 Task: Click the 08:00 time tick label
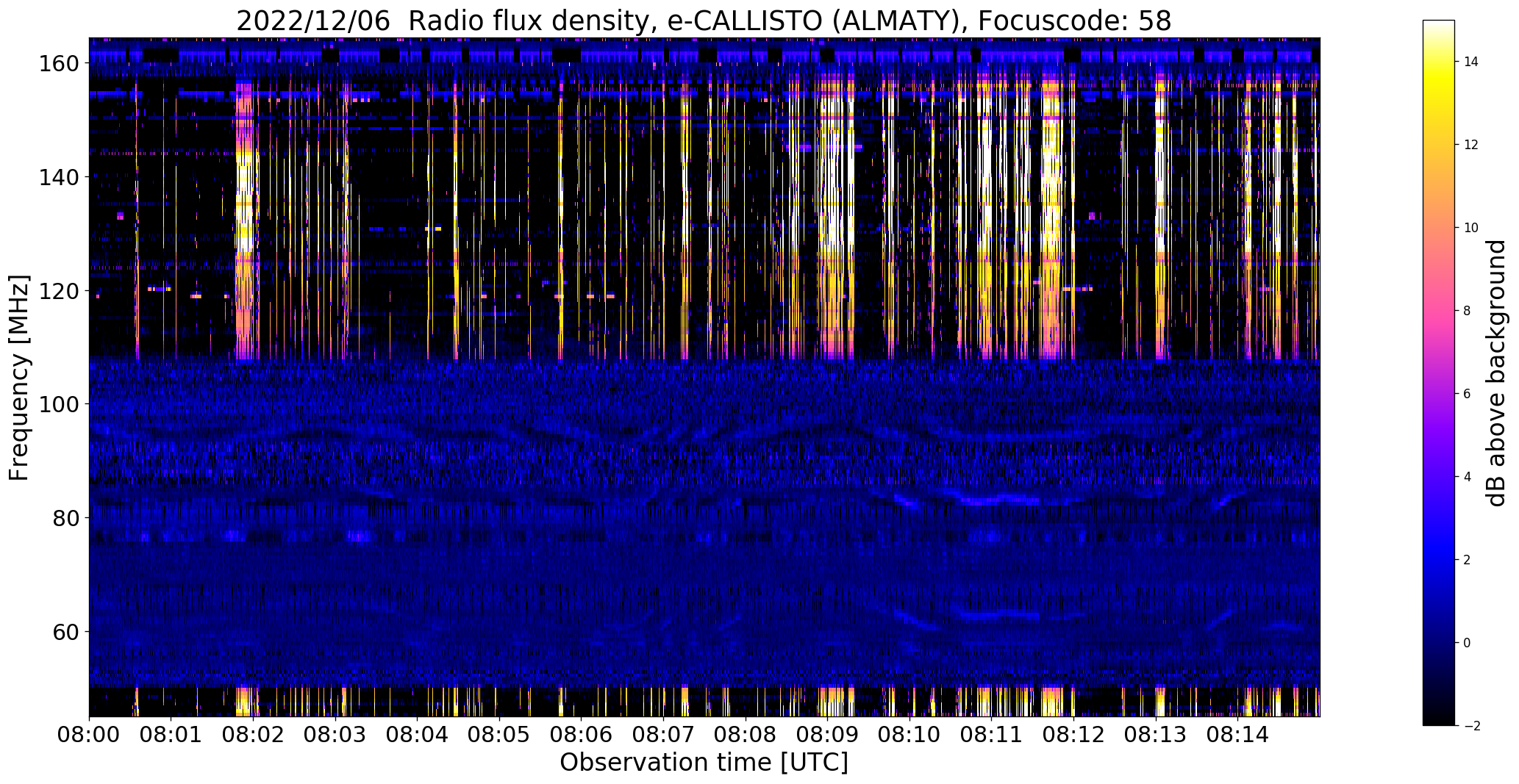click(89, 734)
